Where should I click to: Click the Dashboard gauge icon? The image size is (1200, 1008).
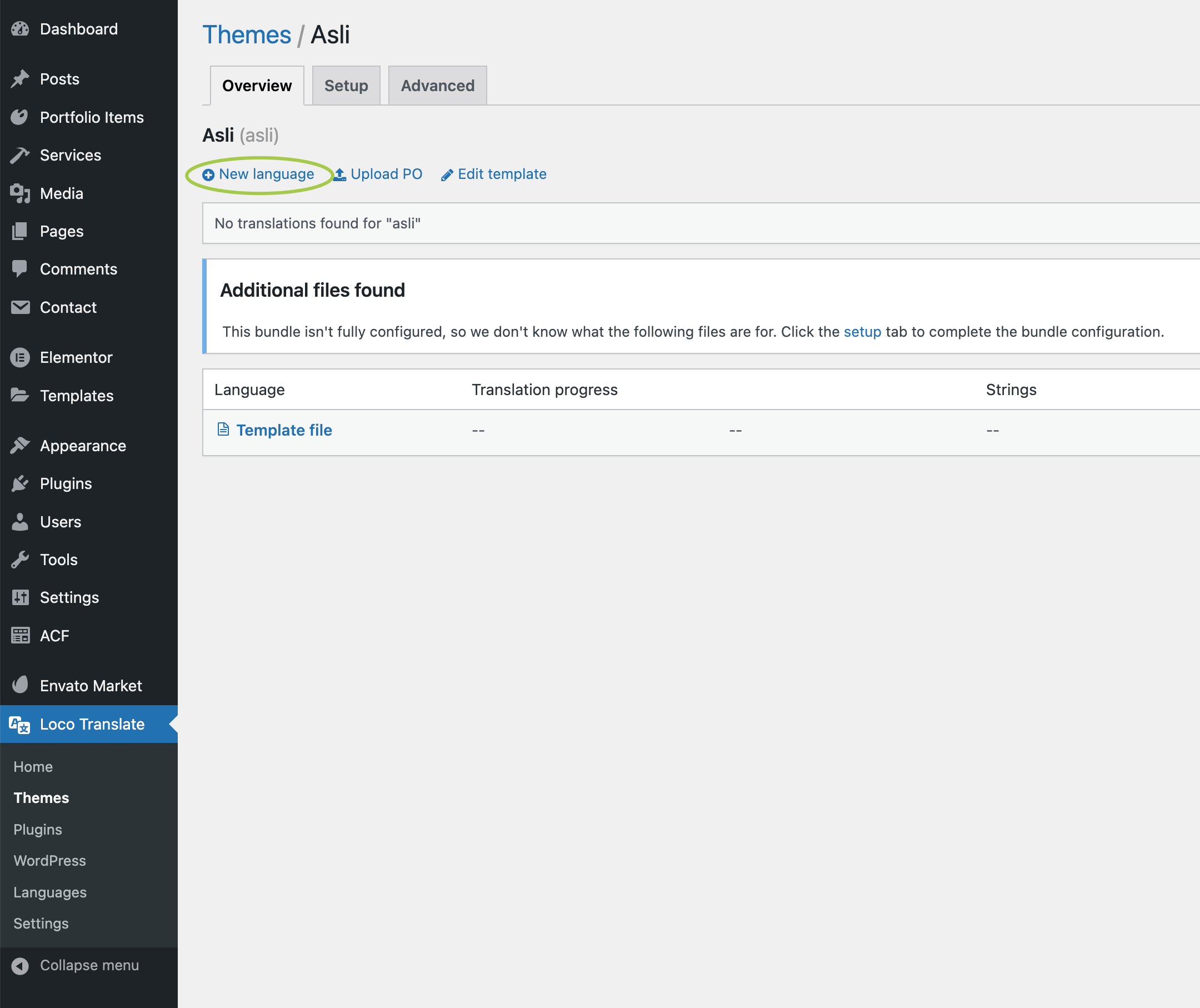click(x=20, y=29)
